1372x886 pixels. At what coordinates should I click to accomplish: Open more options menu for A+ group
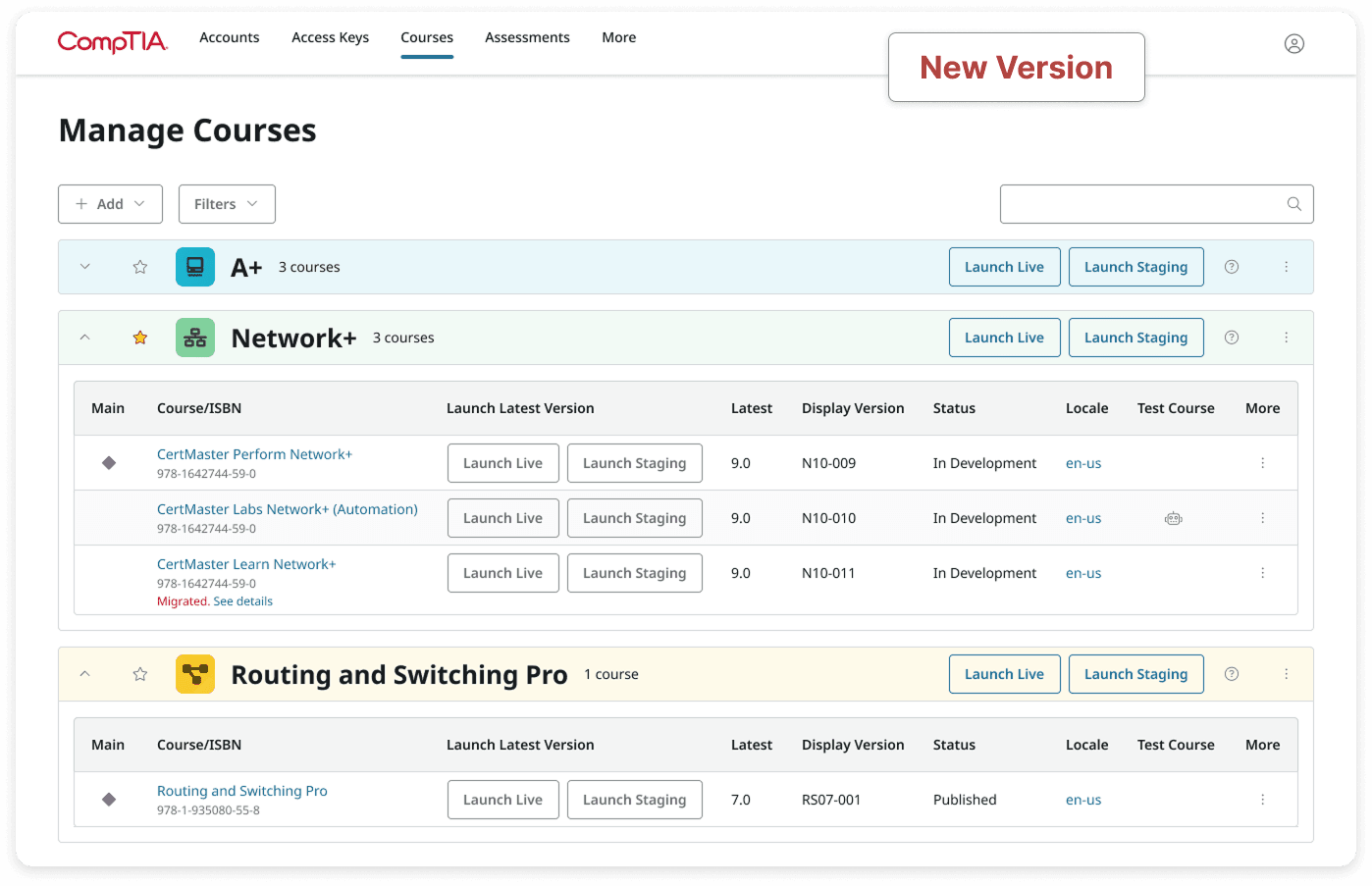point(1287,267)
